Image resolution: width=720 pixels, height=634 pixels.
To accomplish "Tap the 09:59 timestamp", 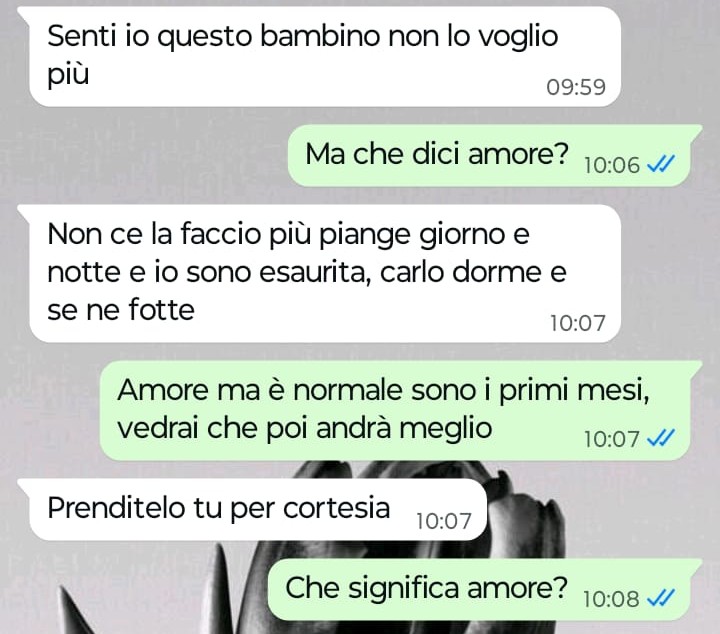I will coord(576,87).
